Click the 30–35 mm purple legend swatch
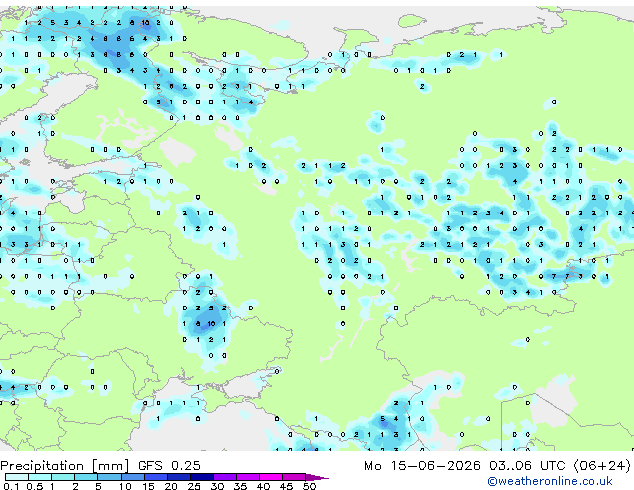The image size is (634, 490). 224,477
